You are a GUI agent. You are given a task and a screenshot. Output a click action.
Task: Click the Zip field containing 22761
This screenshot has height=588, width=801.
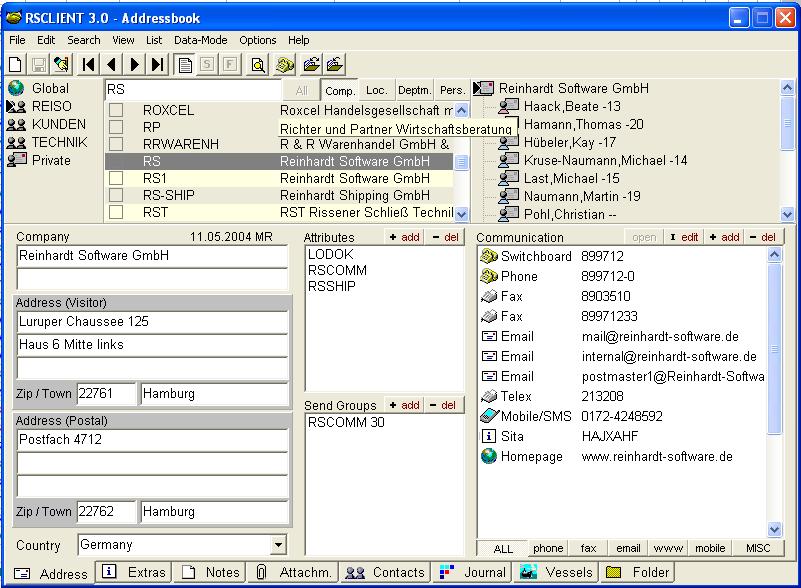tap(106, 393)
